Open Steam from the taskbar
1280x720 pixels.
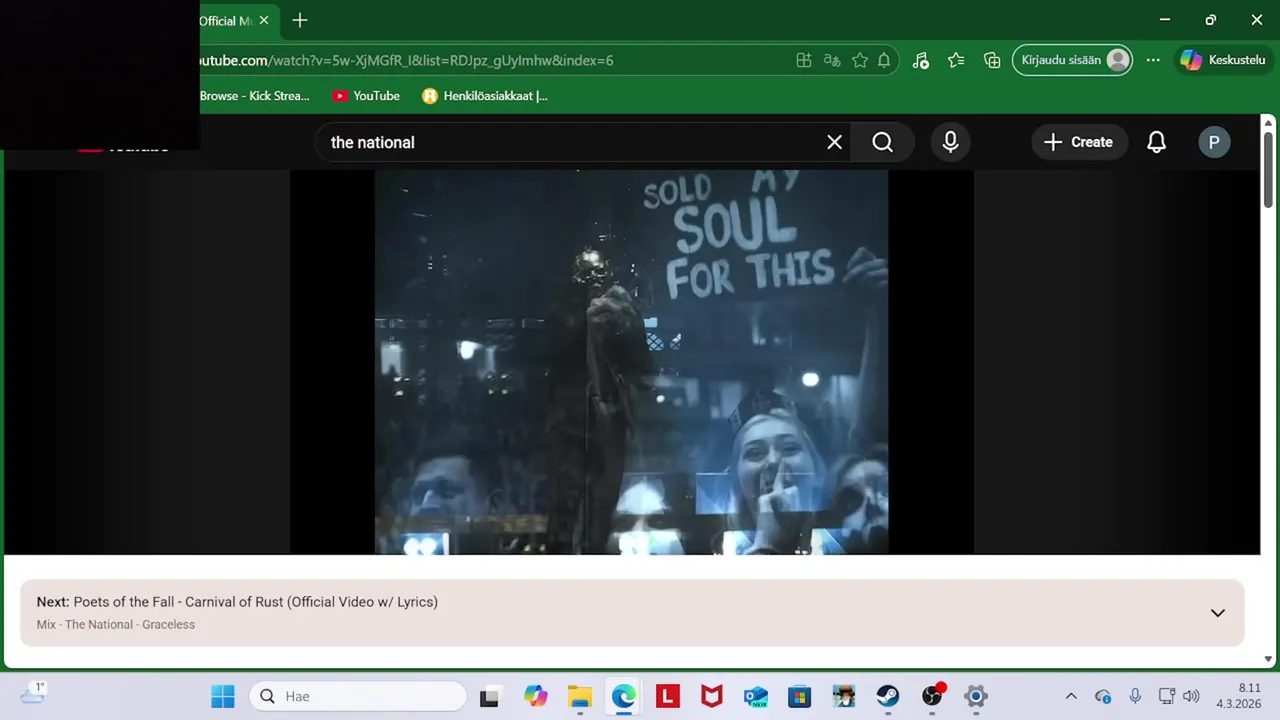(888, 696)
